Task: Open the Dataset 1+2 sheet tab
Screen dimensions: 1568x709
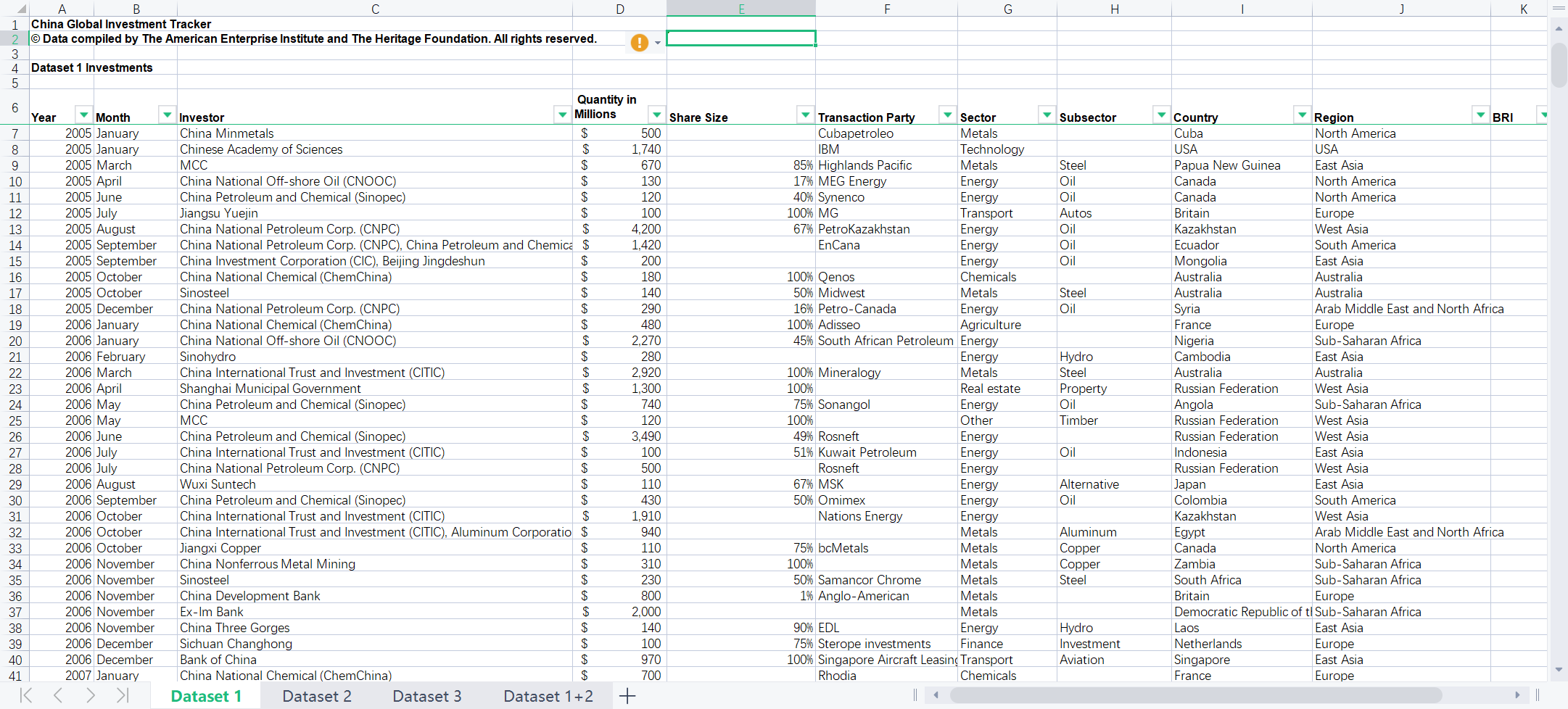Action: click(548, 696)
